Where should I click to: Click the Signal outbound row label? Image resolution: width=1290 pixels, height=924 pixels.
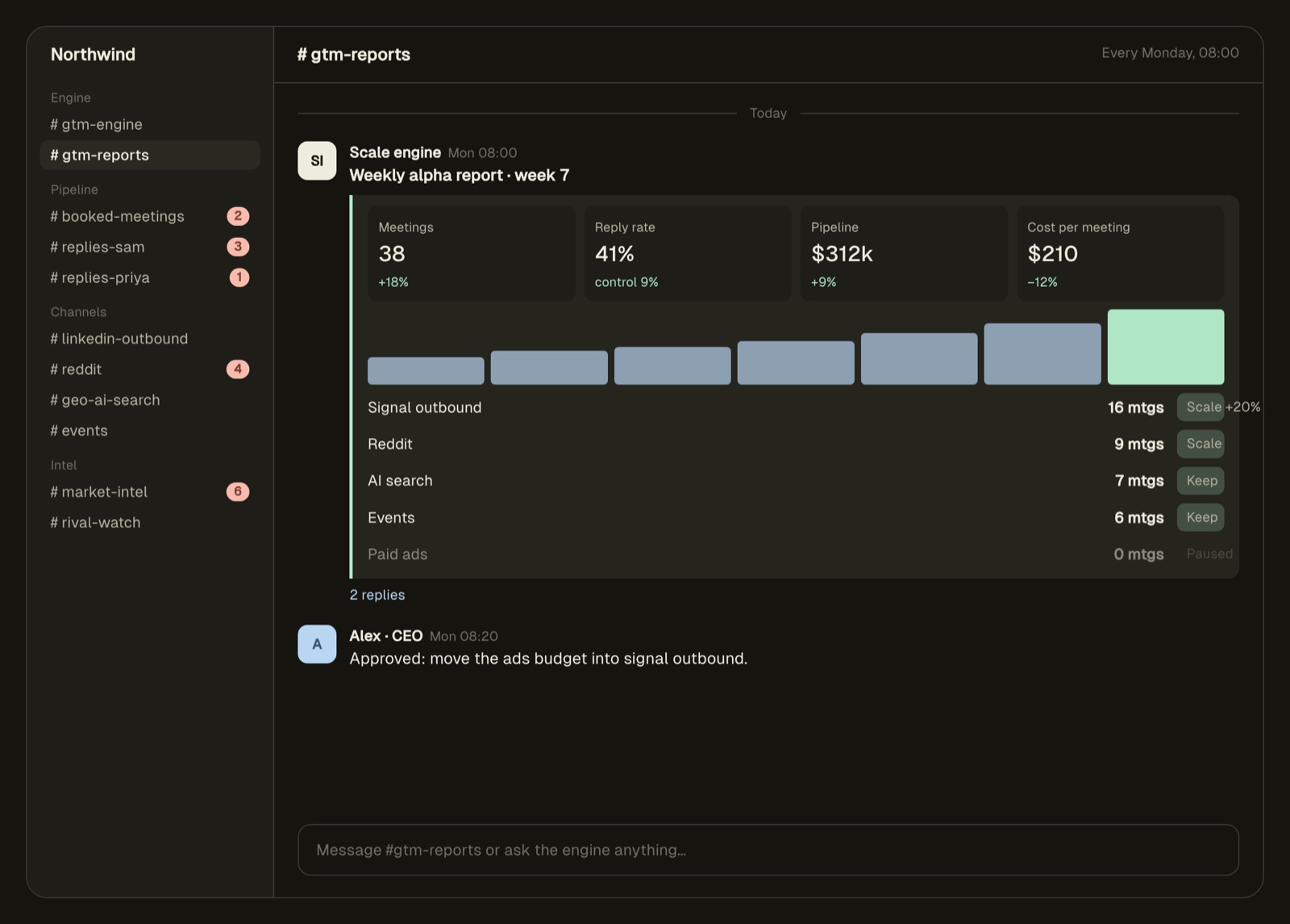coord(425,407)
